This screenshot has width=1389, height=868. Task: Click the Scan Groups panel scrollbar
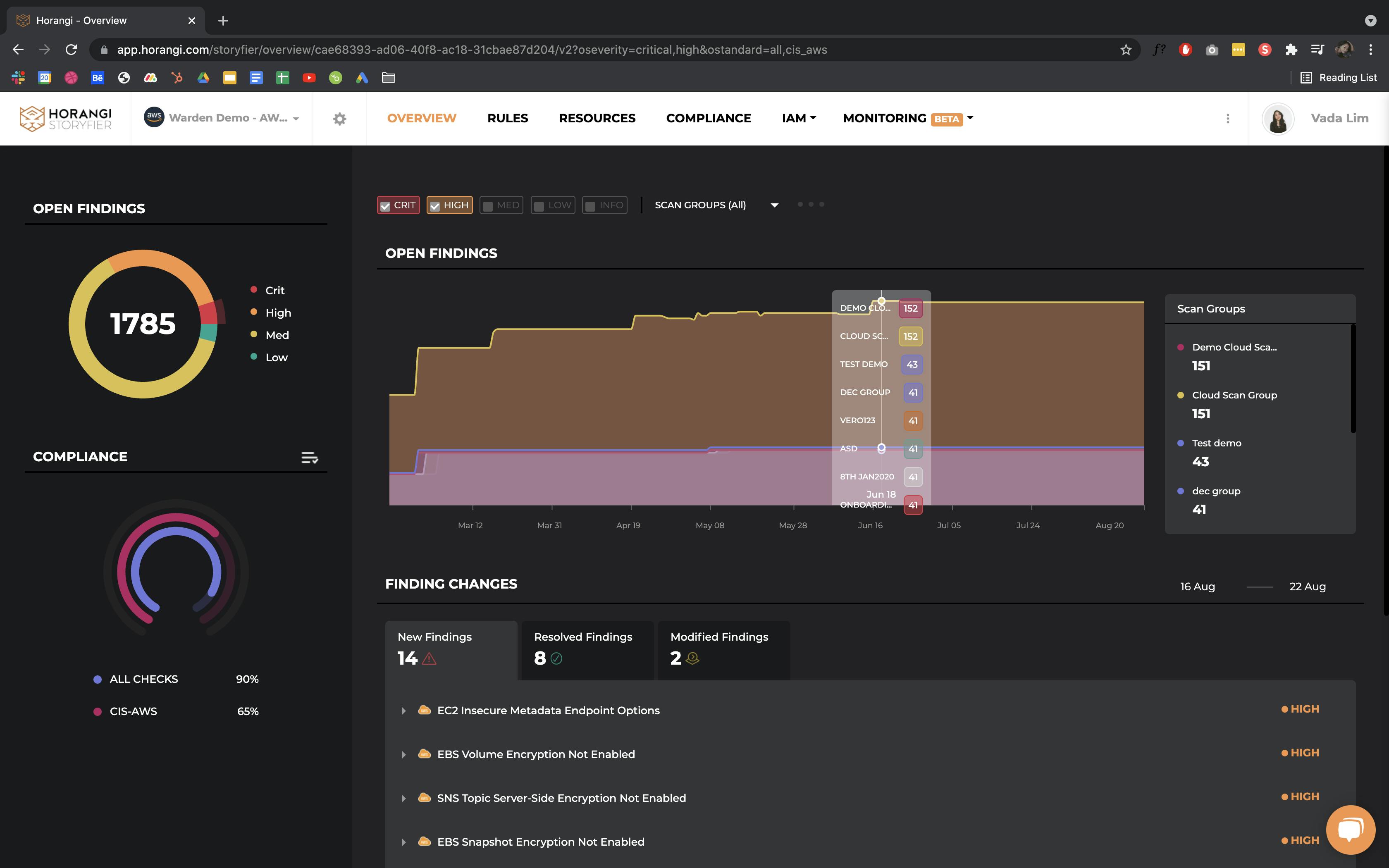(x=1353, y=379)
